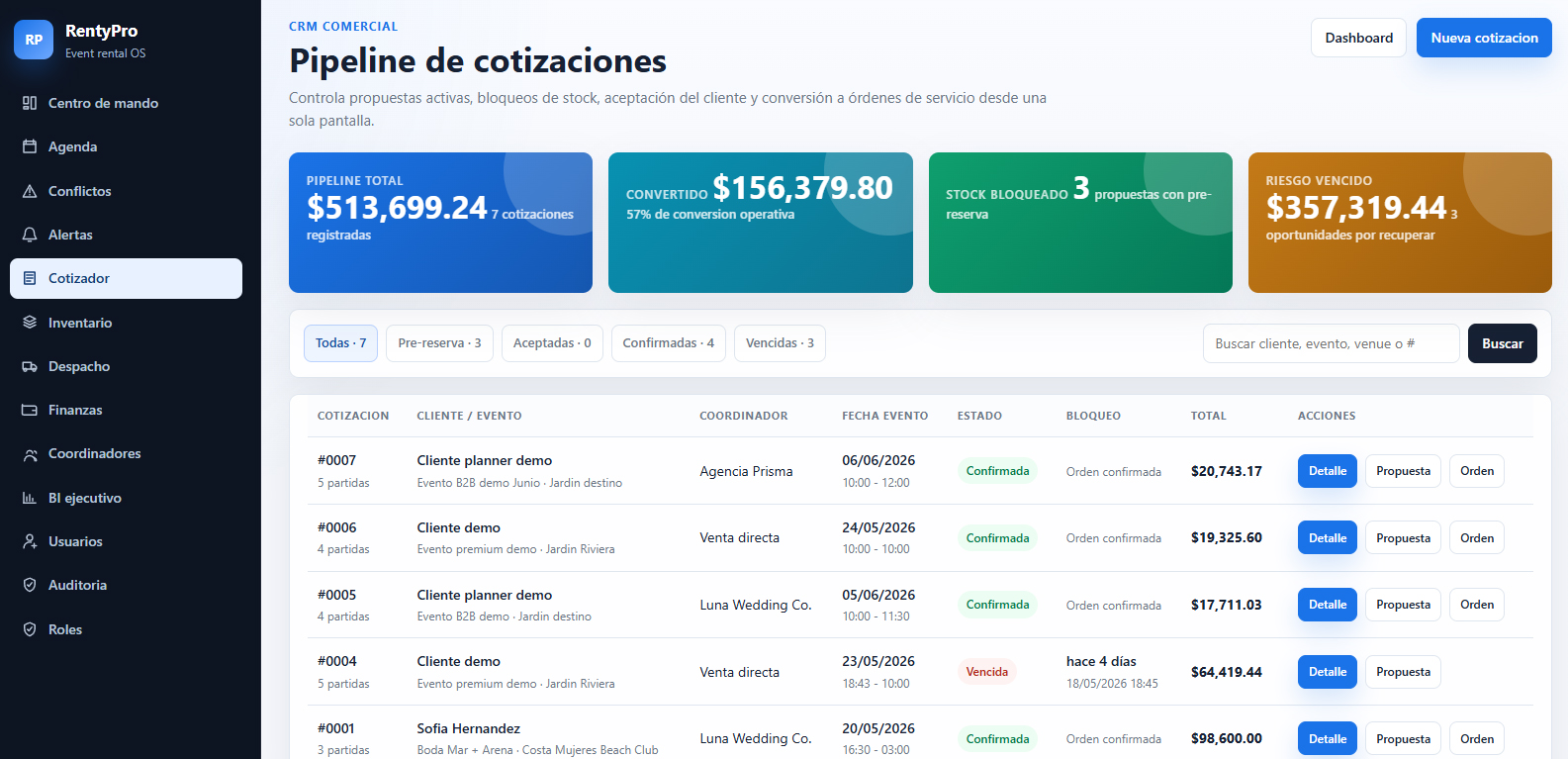Click FECHA EVENTO column header
The height and width of the screenshot is (759, 1568).
coord(885,416)
